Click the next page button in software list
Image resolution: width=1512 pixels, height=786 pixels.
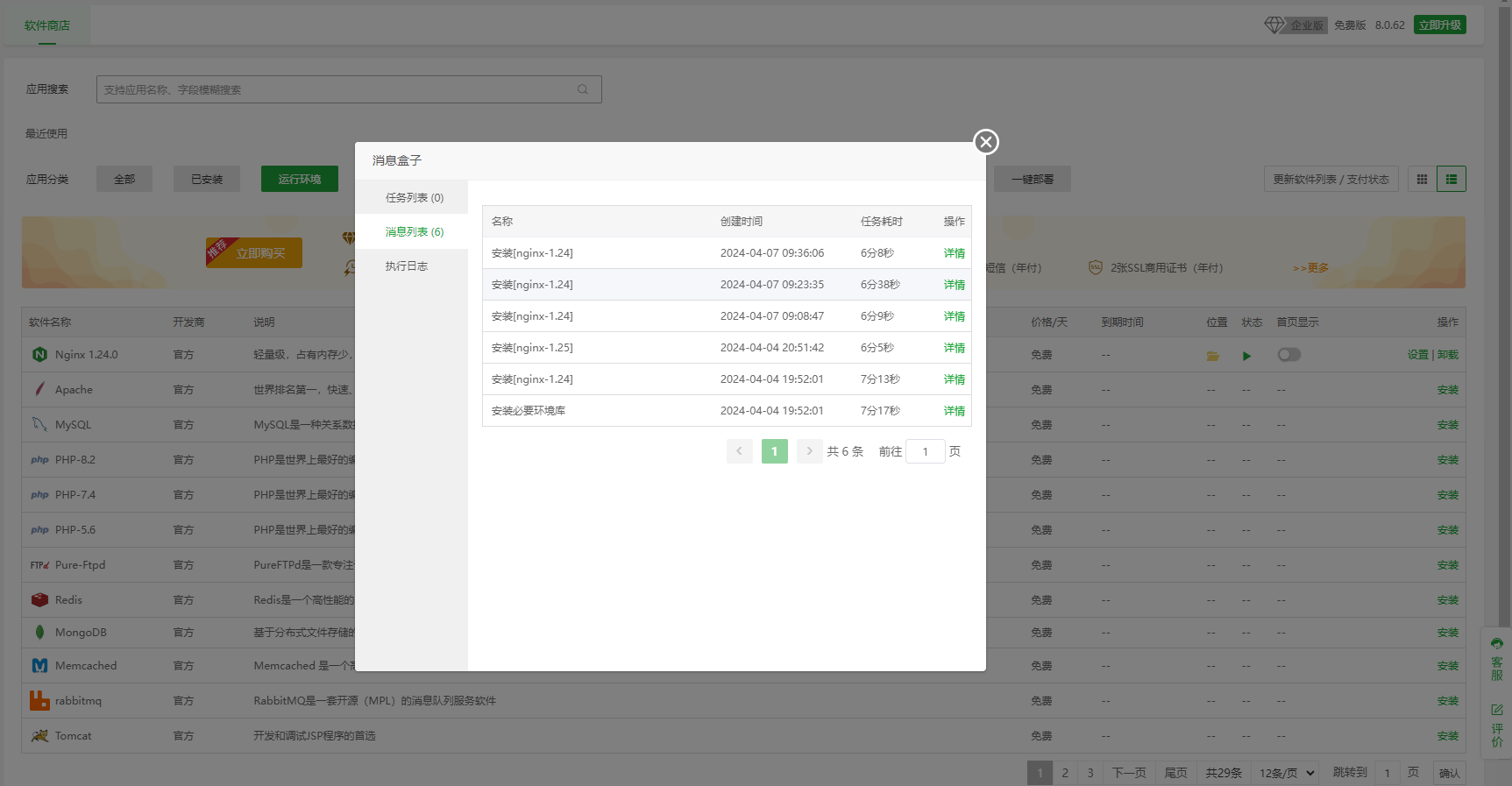point(1129,773)
